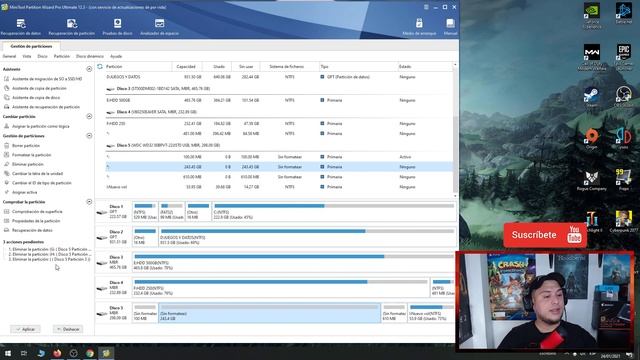Screen dimensions: 640x360
Task: Apply pending changes with Aplicar
Action: click(25, 329)
